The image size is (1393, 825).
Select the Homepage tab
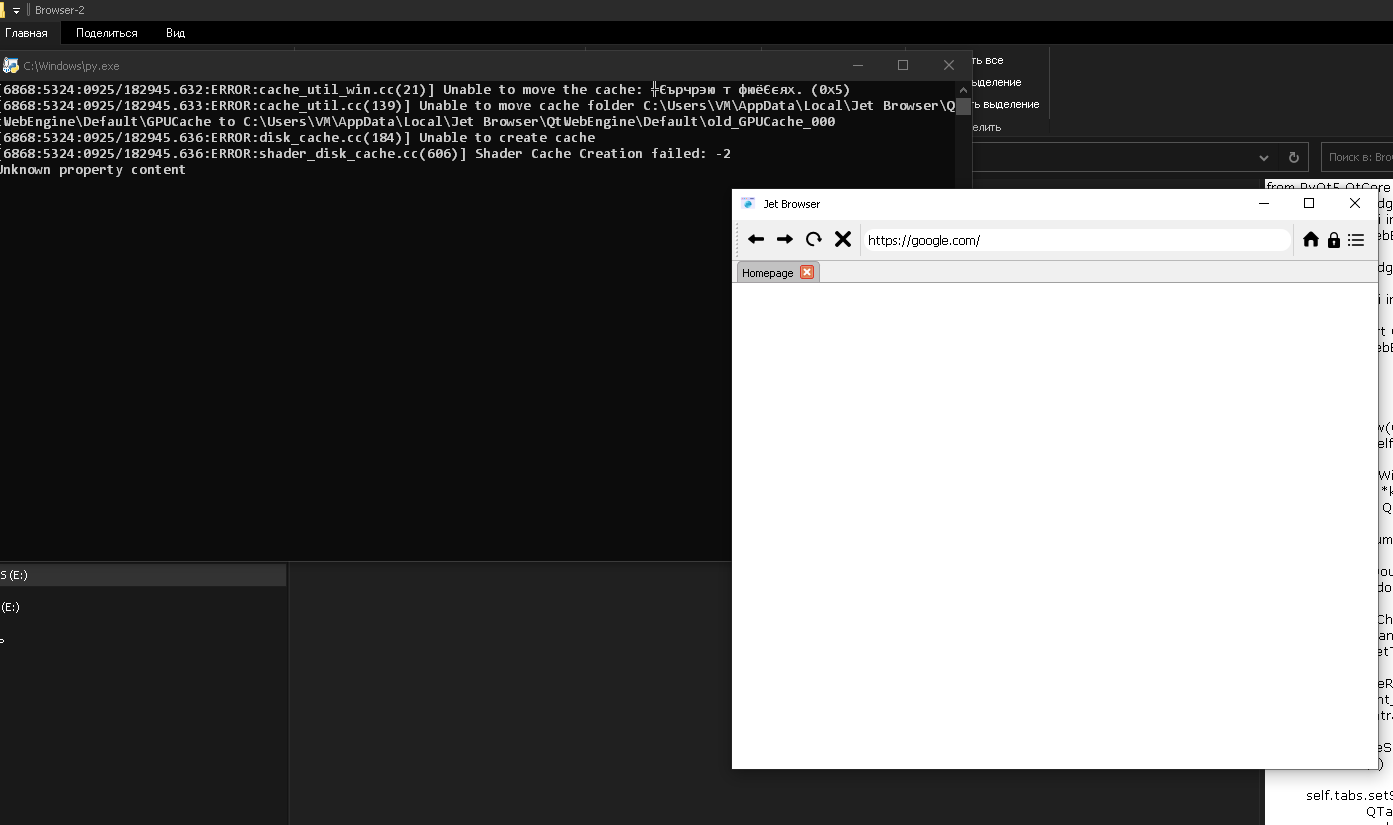click(x=767, y=273)
